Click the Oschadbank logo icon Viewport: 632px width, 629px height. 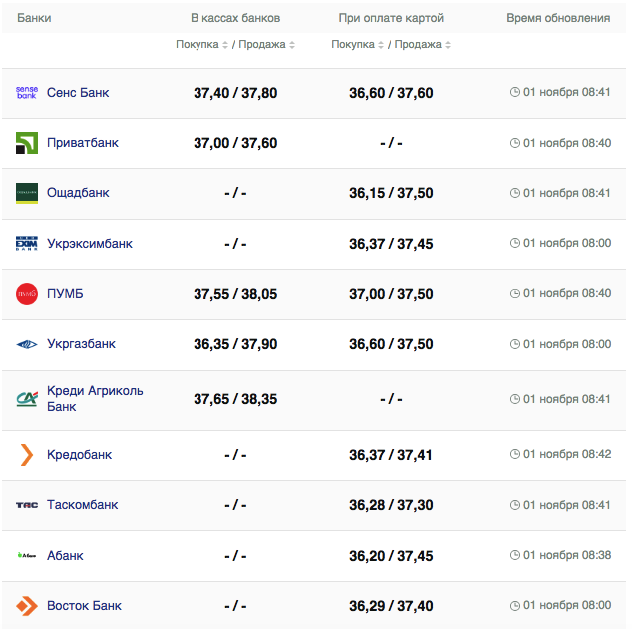tap(27, 193)
